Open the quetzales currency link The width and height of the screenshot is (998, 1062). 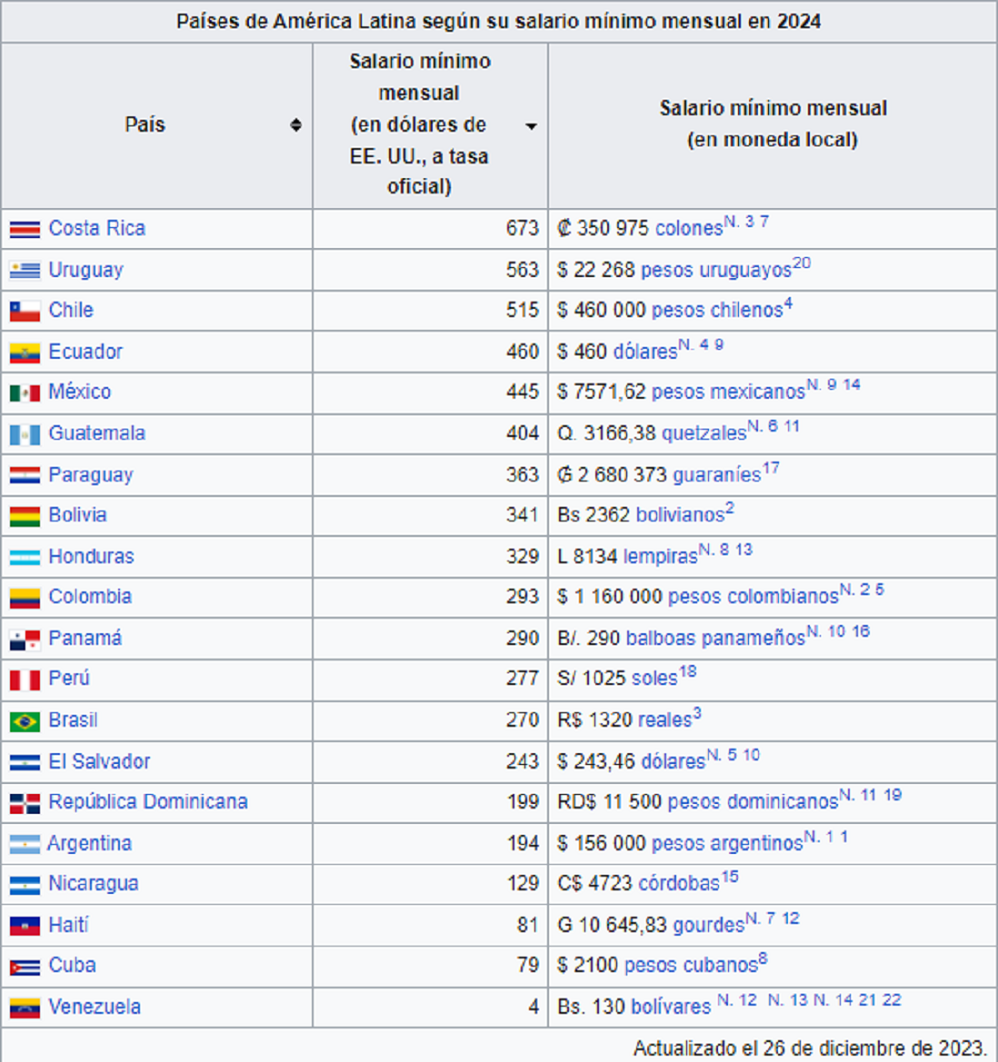[704, 433]
